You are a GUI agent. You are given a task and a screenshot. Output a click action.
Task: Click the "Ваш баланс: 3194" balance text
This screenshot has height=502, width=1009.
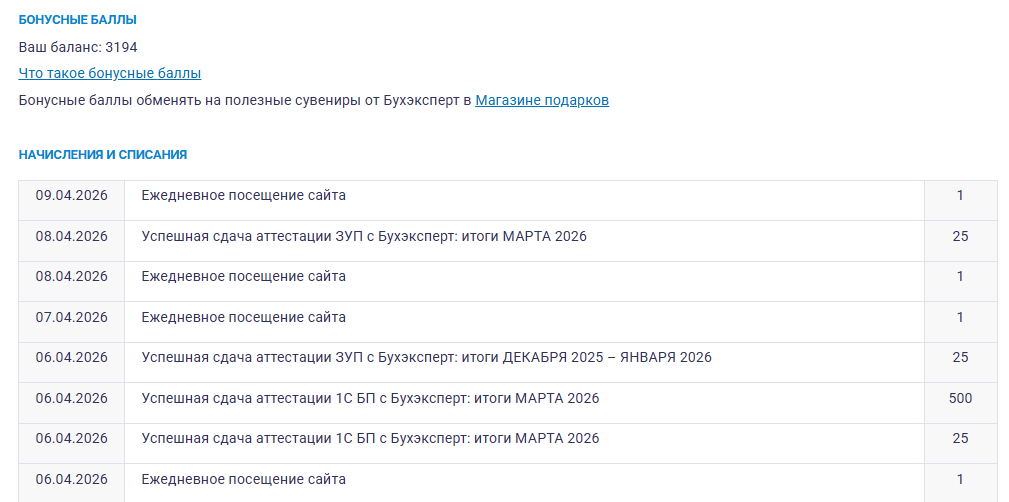click(x=78, y=47)
